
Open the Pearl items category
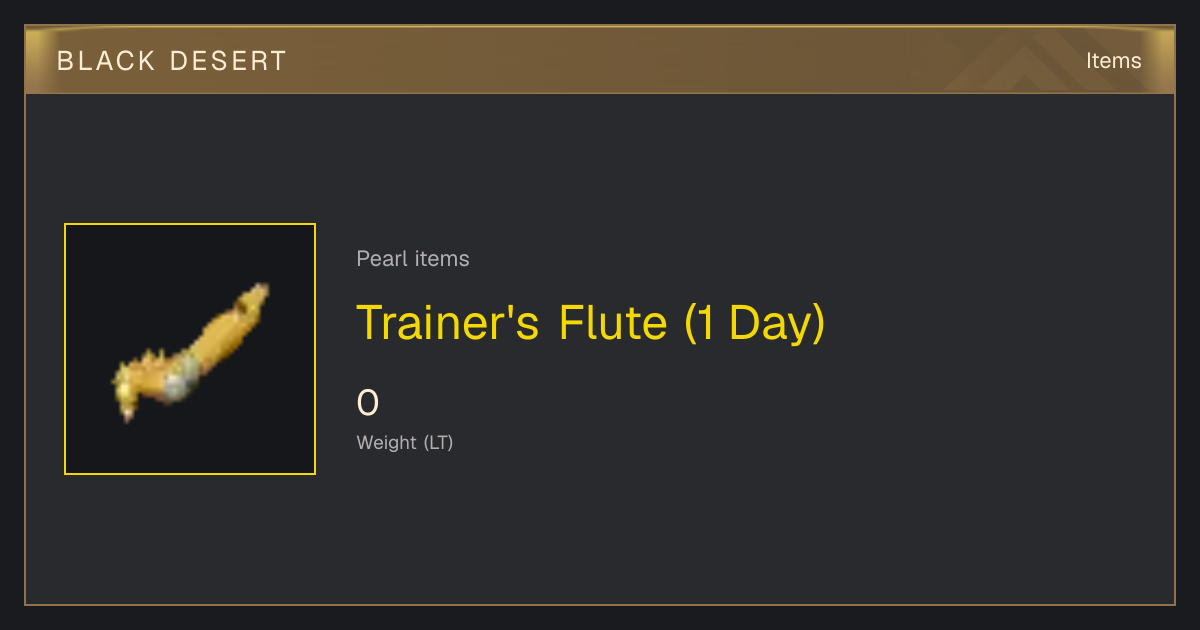[413, 259]
